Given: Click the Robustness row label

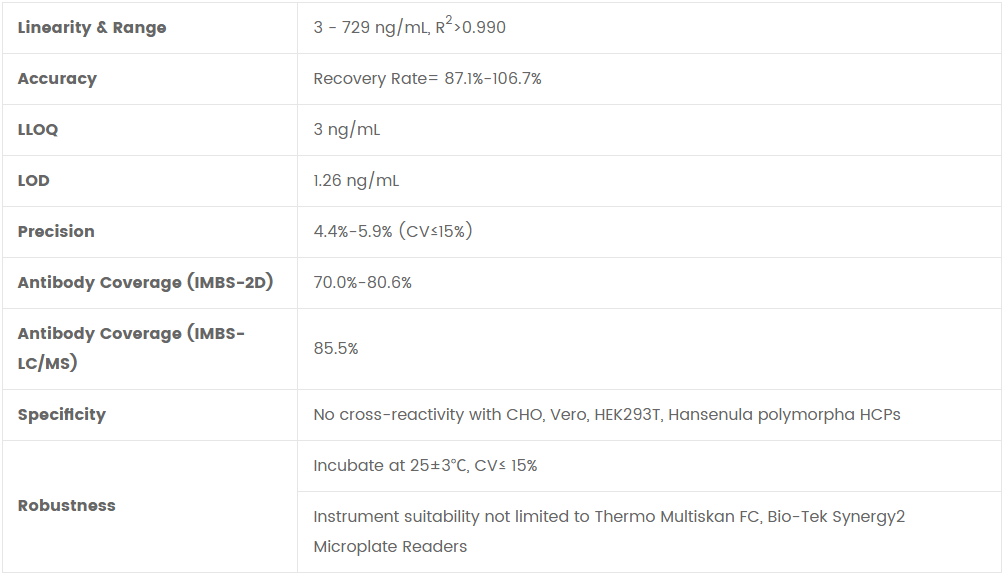Looking at the screenshot, I should [67, 506].
